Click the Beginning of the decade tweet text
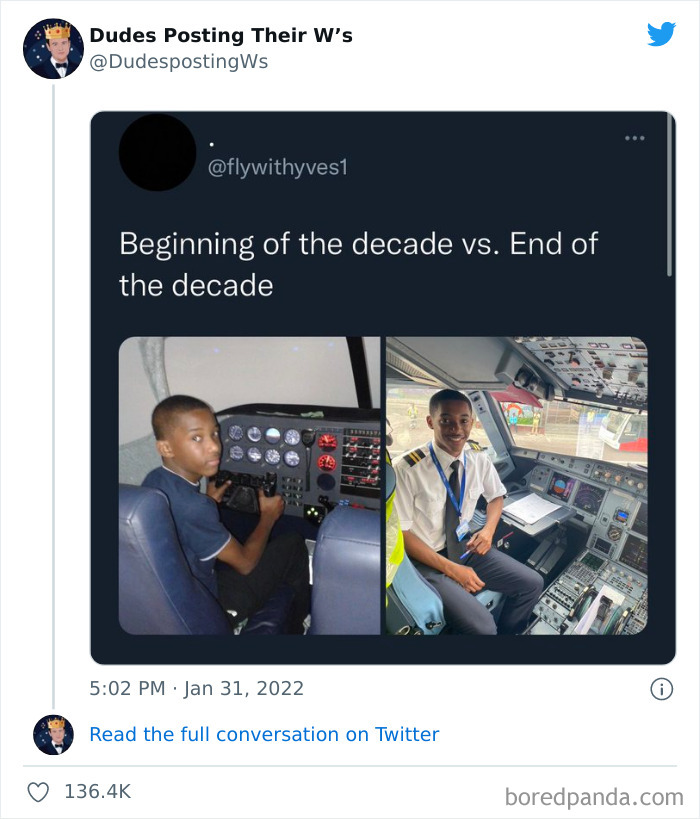Image resolution: width=700 pixels, height=819 pixels. pyautogui.click(x=358, y=264)
